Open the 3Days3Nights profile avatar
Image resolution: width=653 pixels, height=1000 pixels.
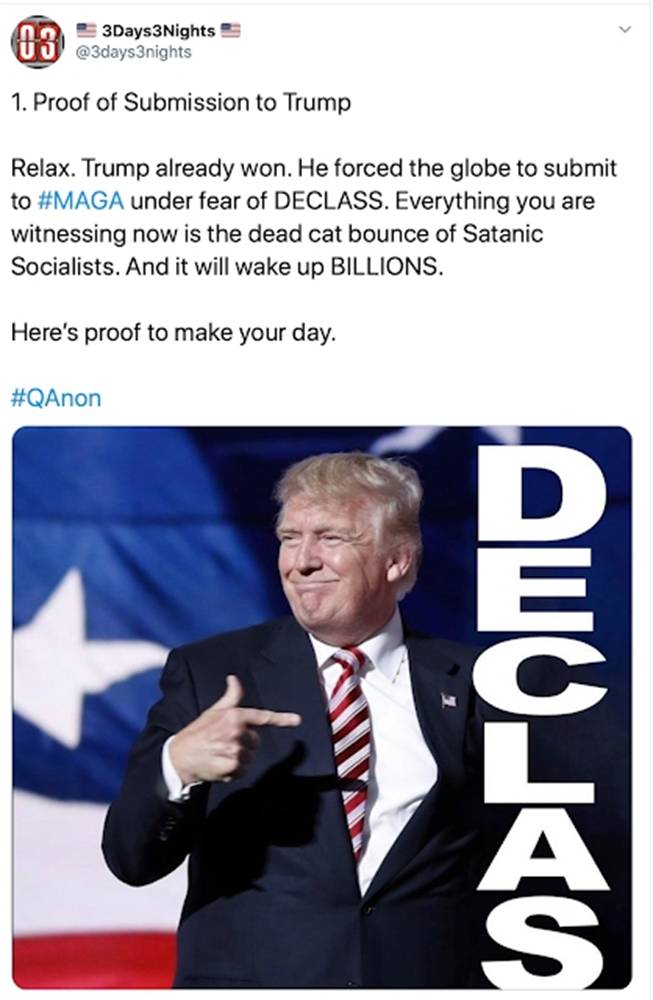pos(37,42)
